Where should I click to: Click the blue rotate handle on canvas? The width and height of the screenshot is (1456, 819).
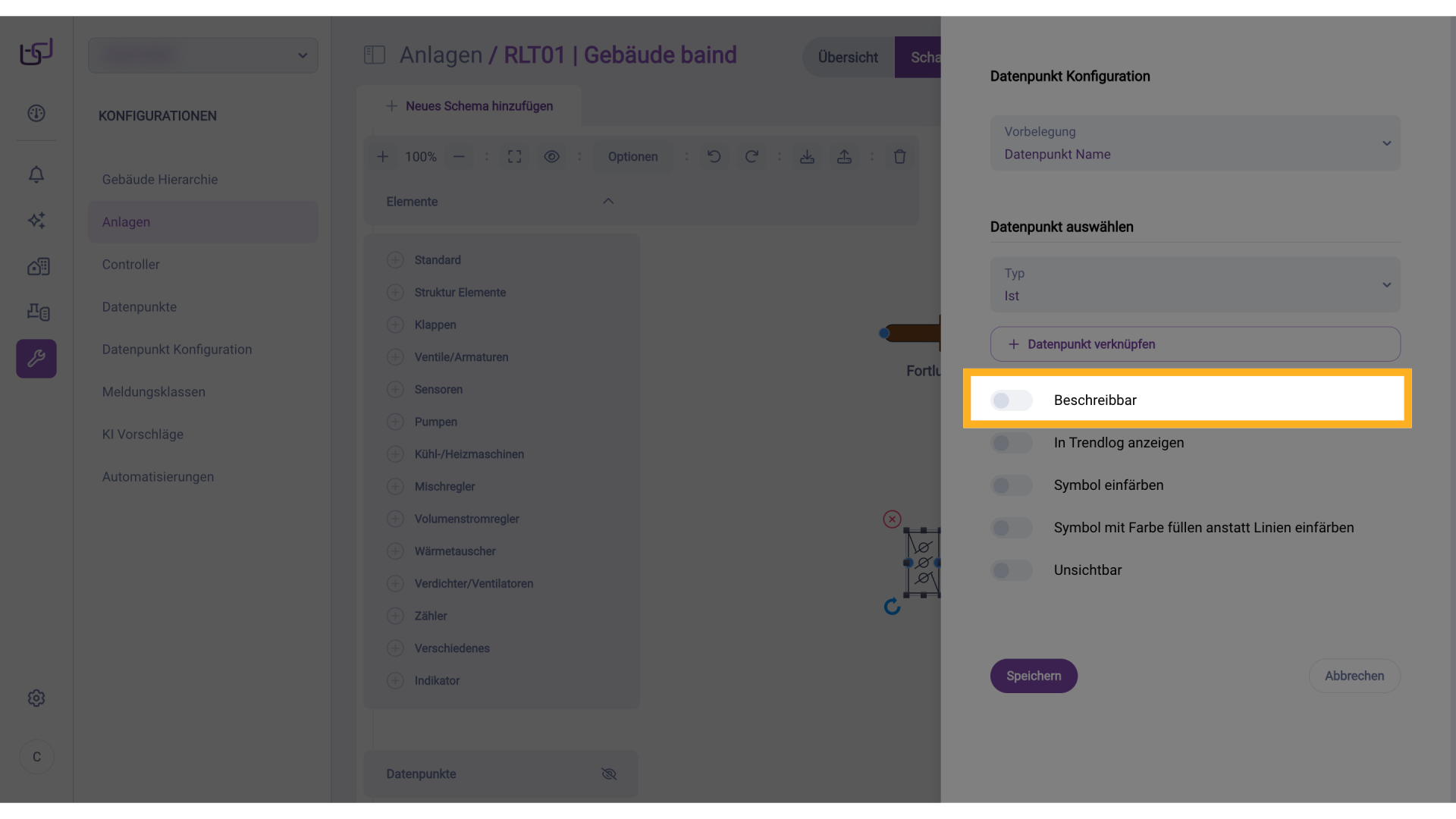click(892, 607)
